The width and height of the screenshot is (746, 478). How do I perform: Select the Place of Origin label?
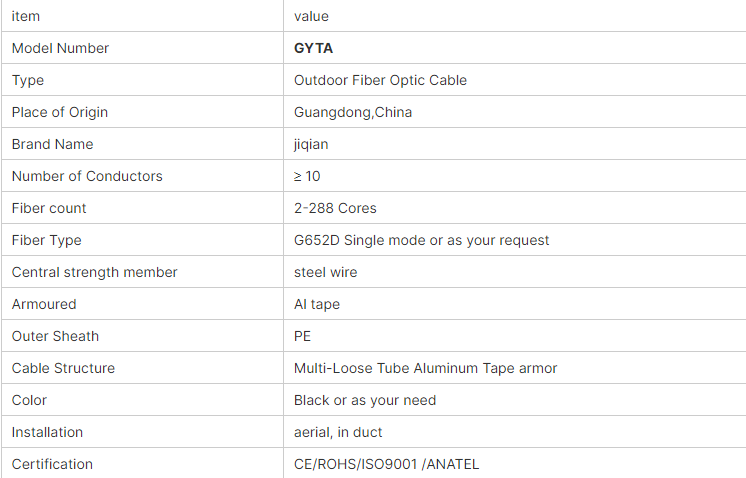[59, 112]
